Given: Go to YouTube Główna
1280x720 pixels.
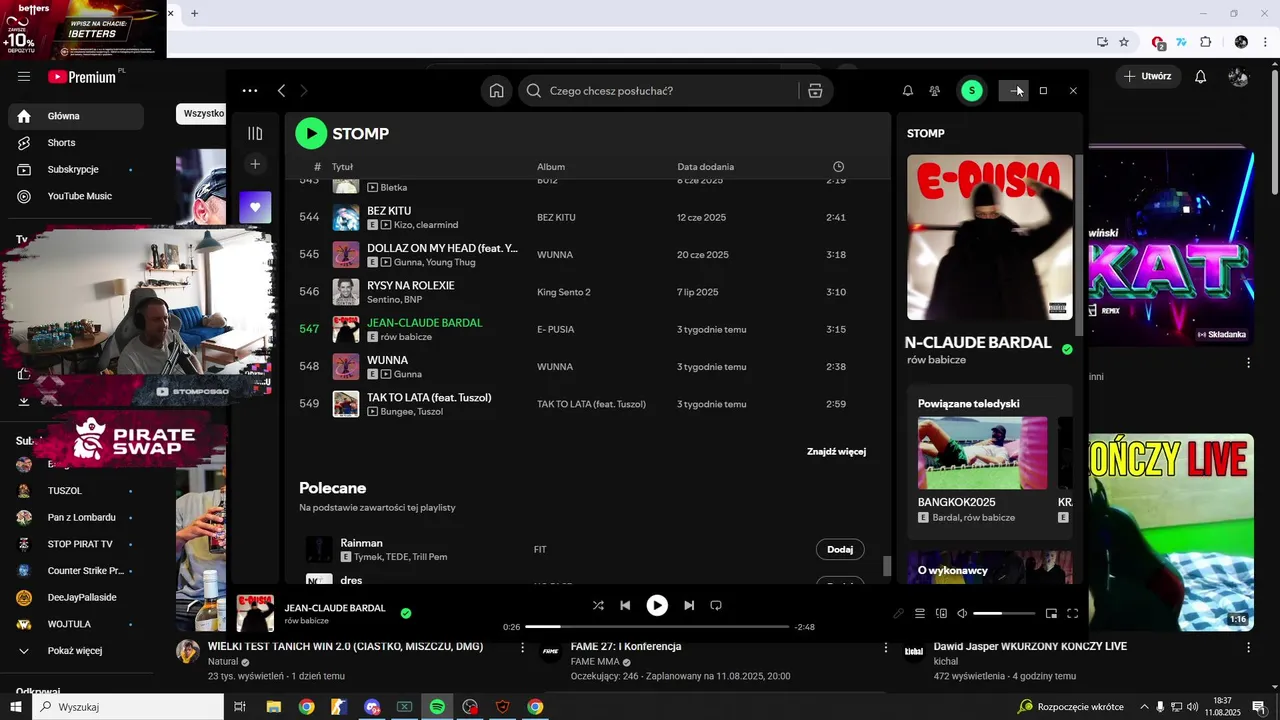Looking at the screenshot, I should (76, 116).
